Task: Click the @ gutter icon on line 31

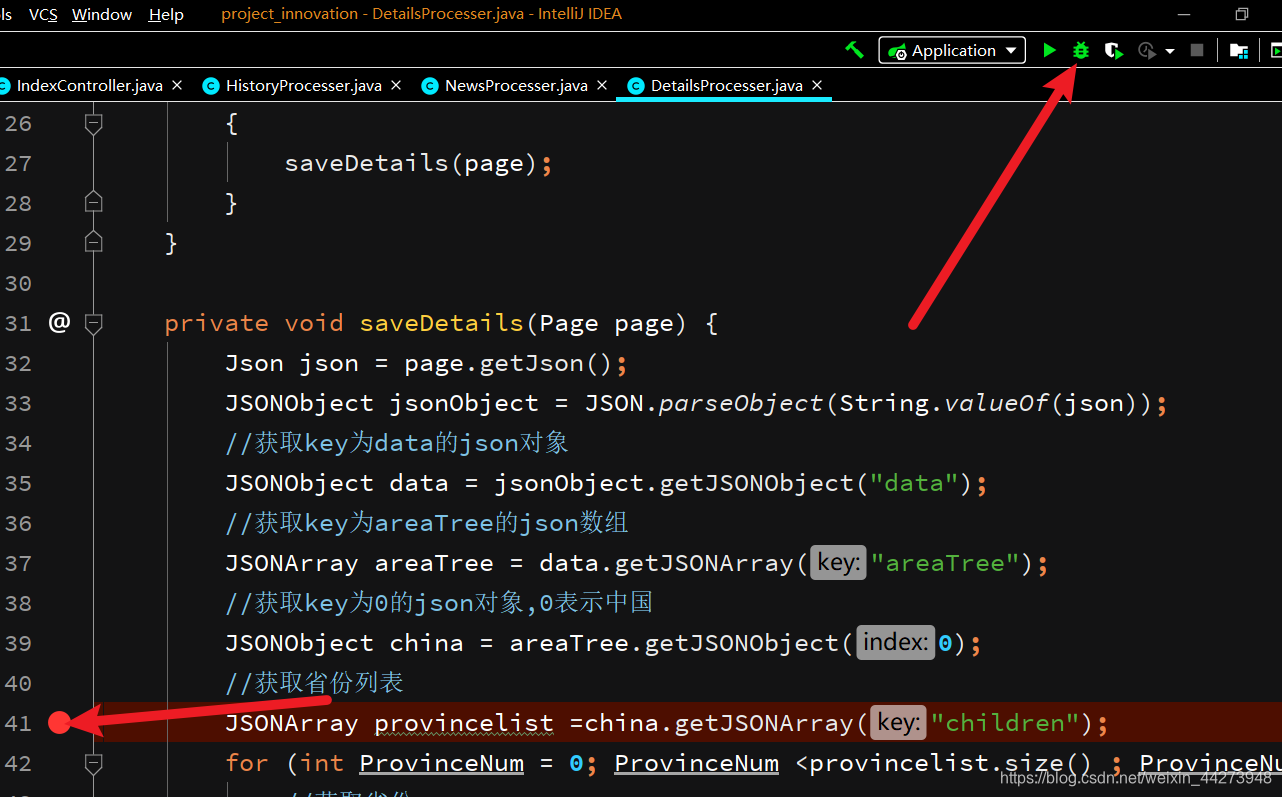Action: point(60,322)
